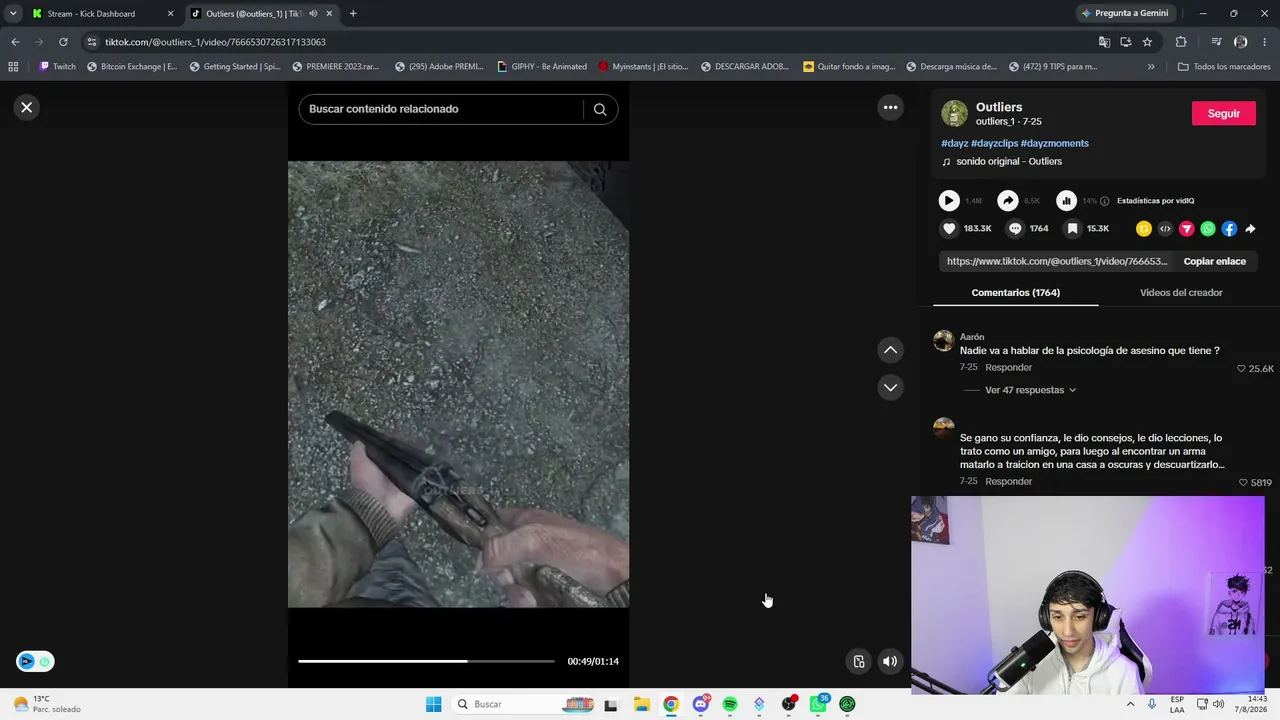The width and height of the screenshot is (1280, 720).
Task: Go back to the previous page
Action: pos(15,42)
